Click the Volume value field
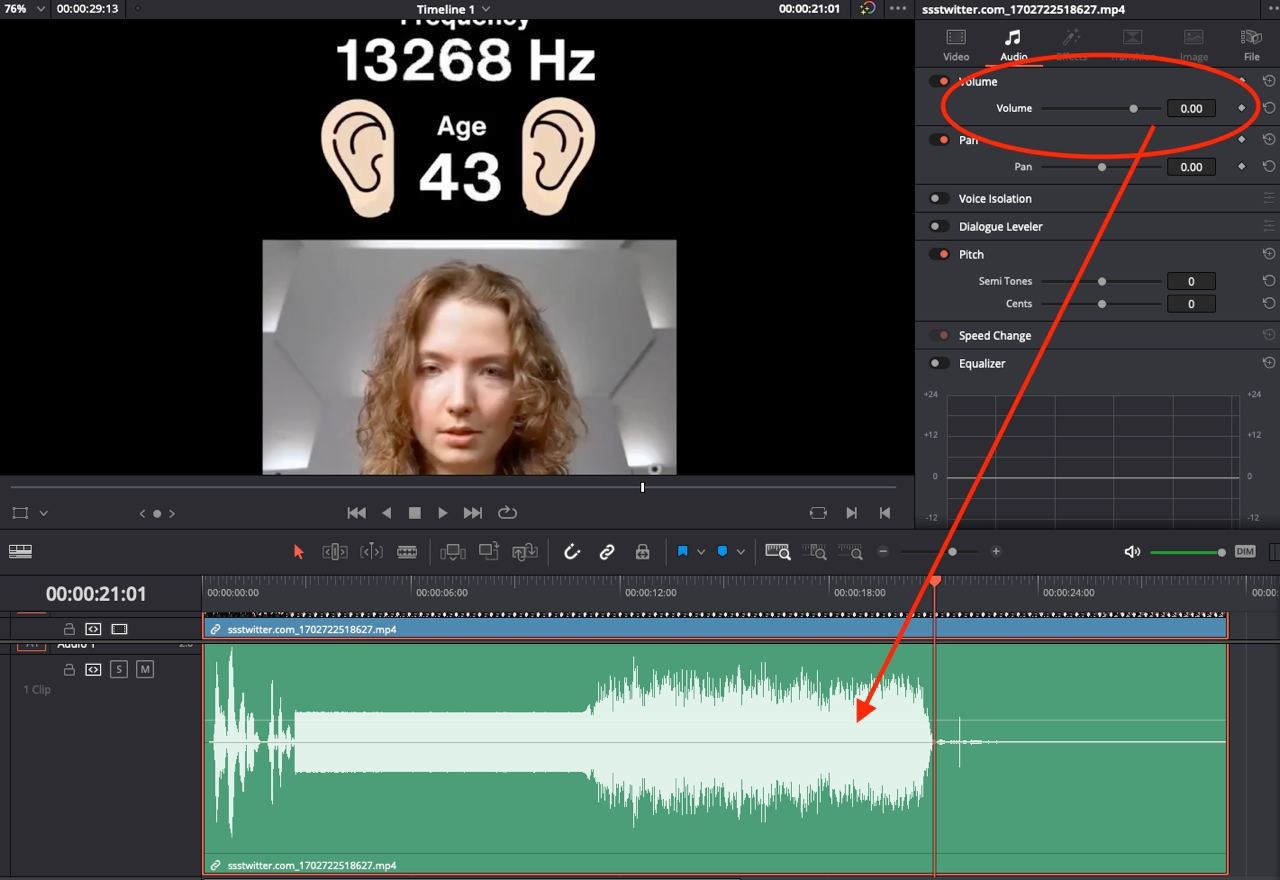Screen dimensions: 1280x880 point(1191,108)
